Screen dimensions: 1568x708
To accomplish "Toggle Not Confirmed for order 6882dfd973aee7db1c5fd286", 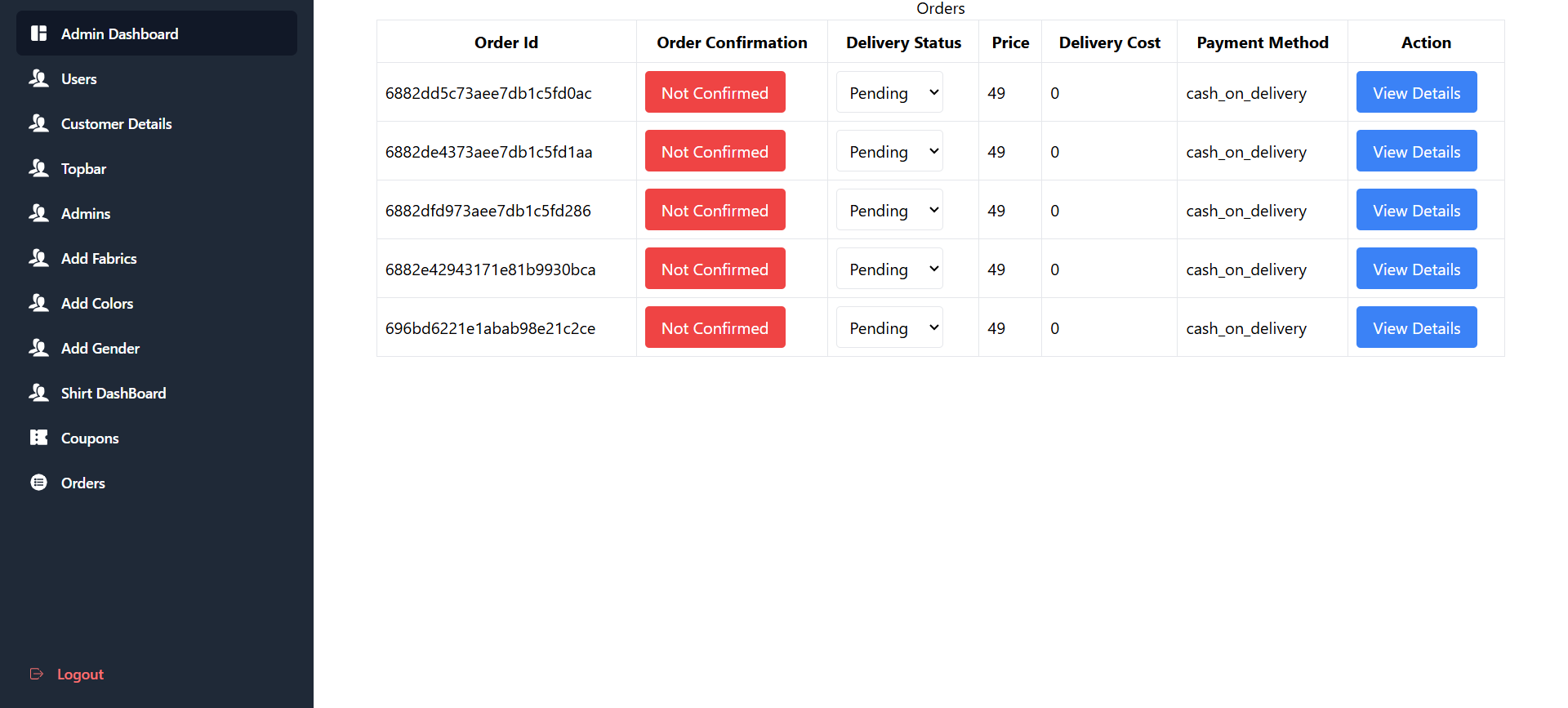I will (715, 210).
